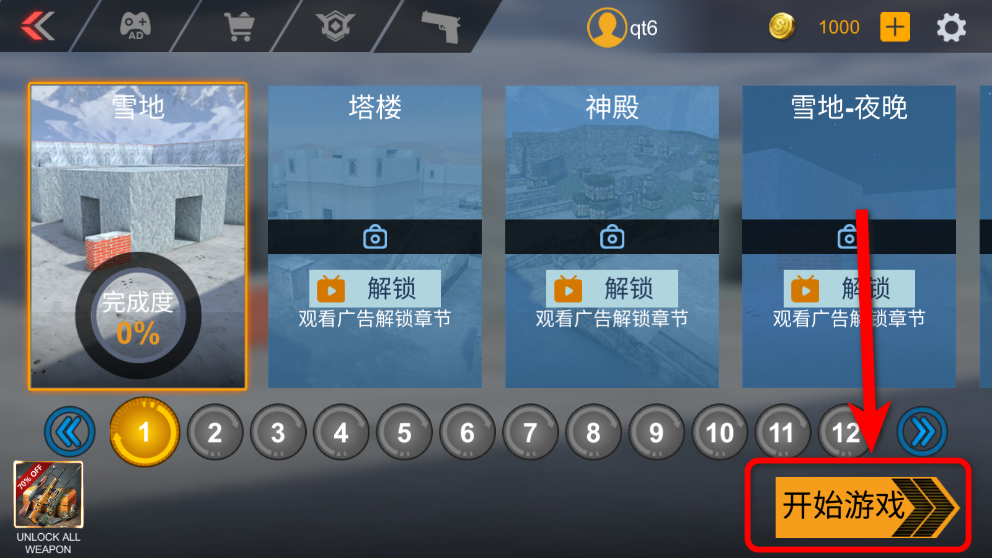Open the shopping cart store
Image resolution: width=992 pixels, height=558 pixels.
tap(239, 27)
